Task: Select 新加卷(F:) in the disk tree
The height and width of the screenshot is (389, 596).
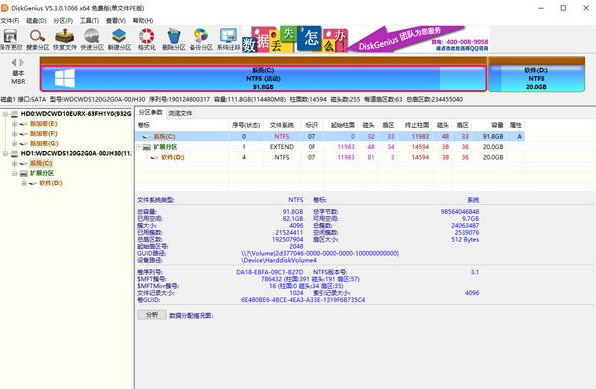Action: (x=44, y=133)
